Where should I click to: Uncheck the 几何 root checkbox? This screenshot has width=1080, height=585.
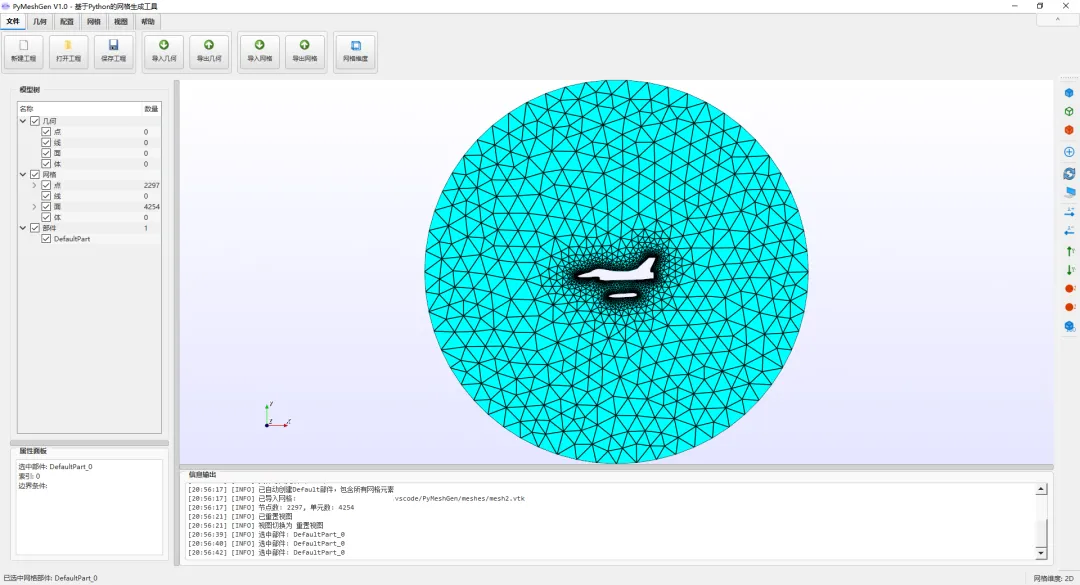[x=35, y=121]
